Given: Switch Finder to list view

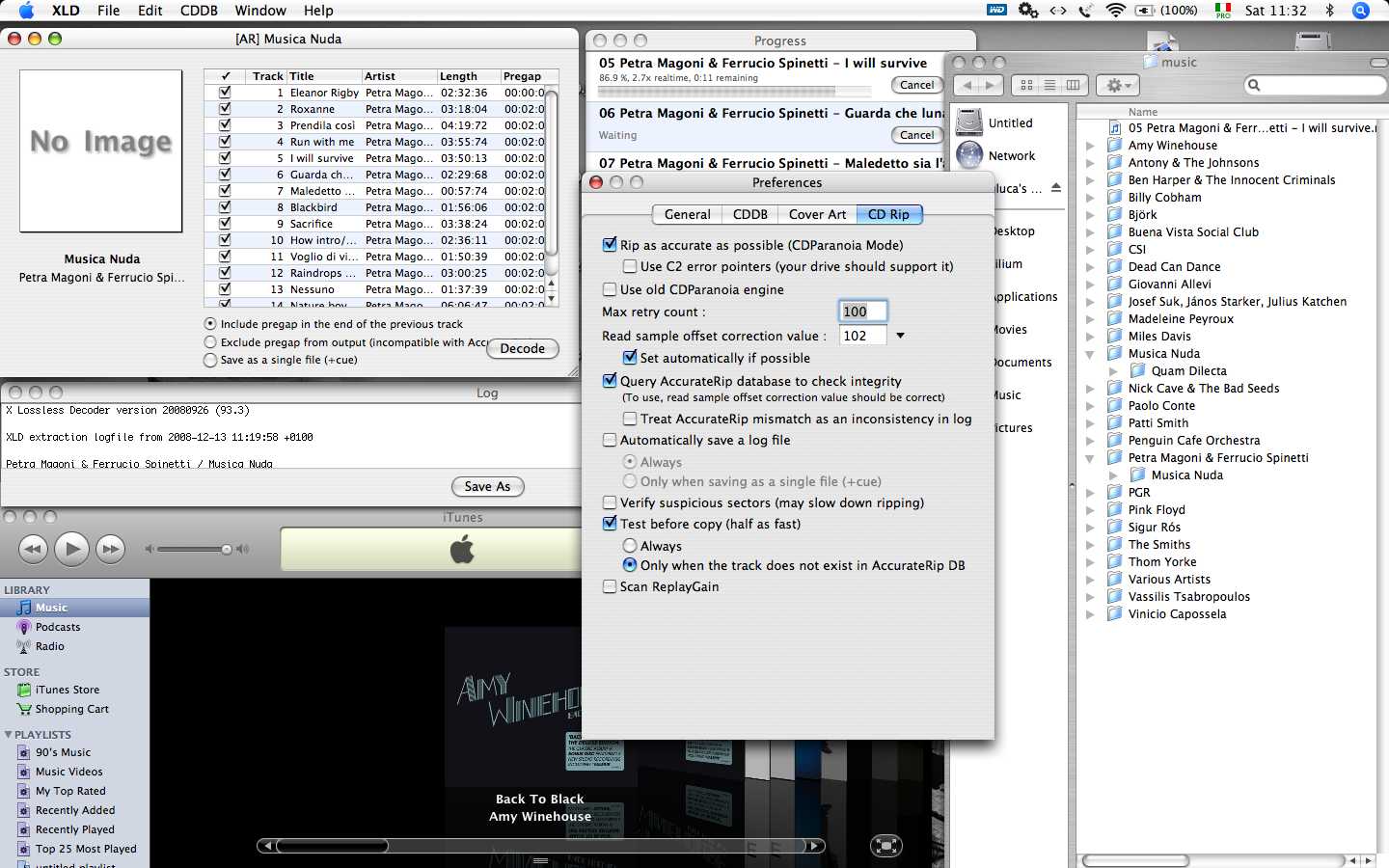Looking at the screenshot, I should [x=1049, y=85].
